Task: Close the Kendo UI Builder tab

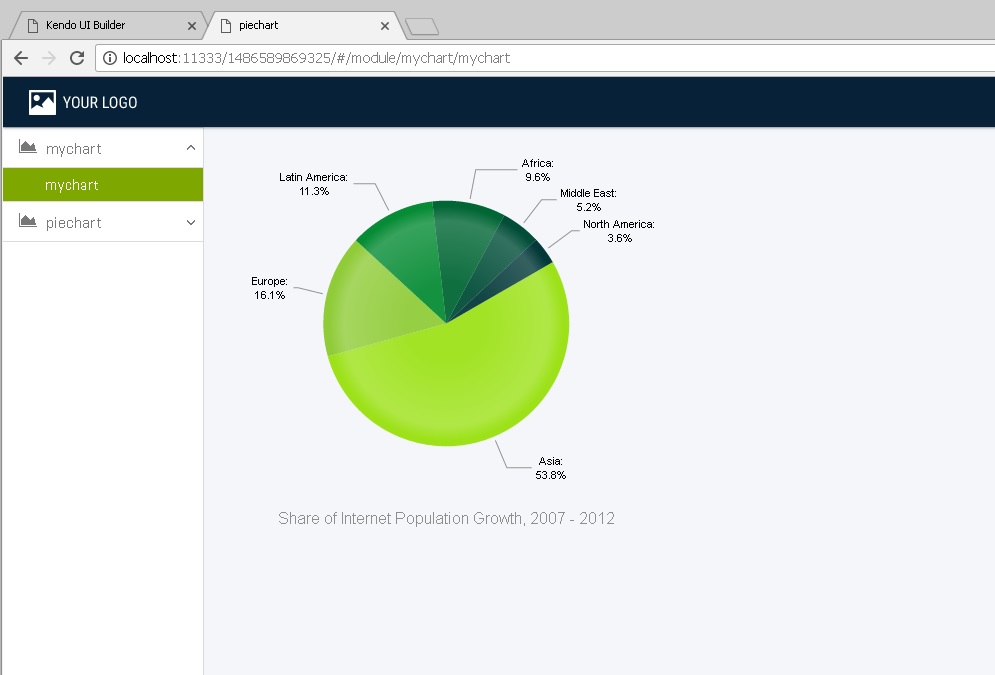Action: 192,26
